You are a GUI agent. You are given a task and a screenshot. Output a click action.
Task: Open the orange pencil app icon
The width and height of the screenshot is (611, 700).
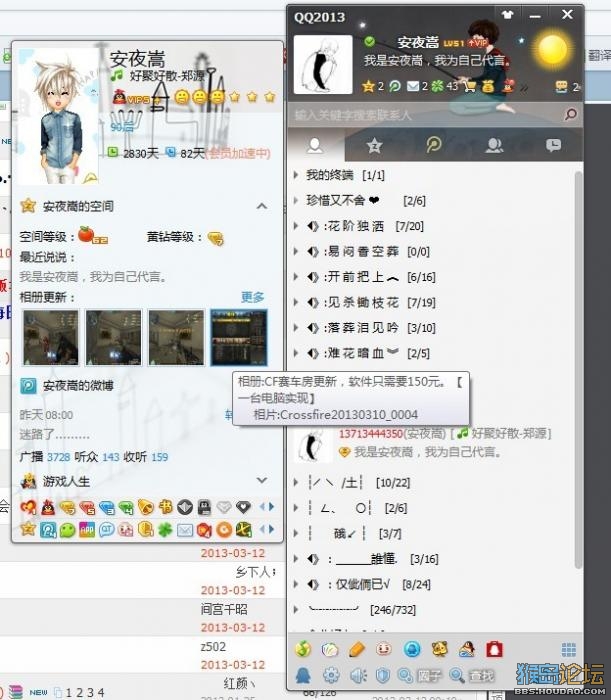[x=356, y=649]
